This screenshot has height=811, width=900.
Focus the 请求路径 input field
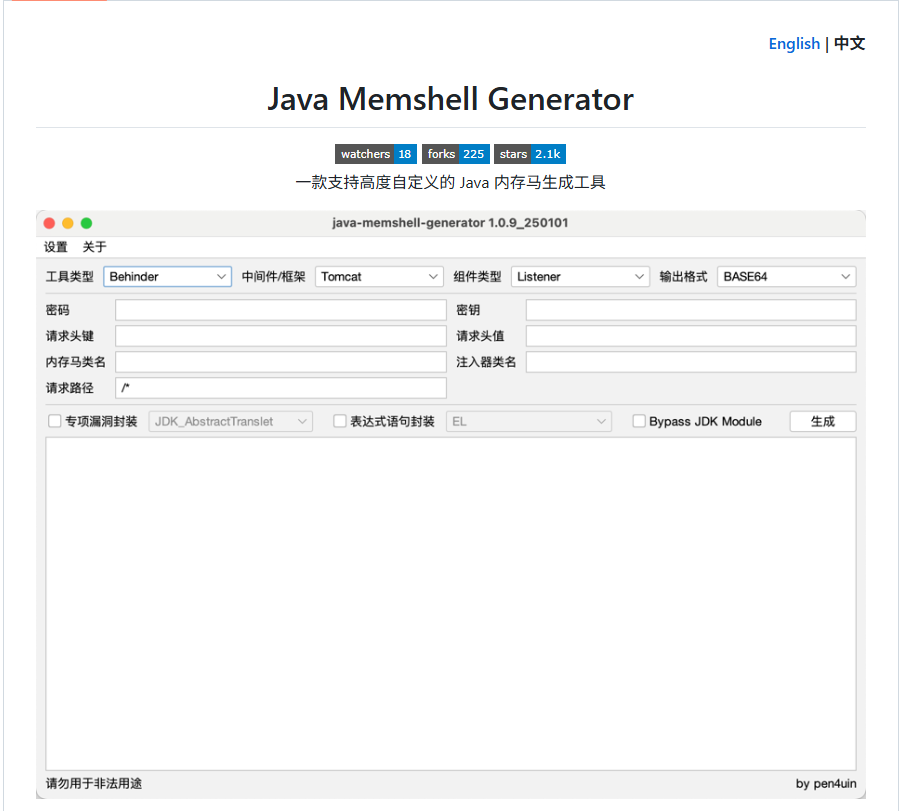pos(280,388)
